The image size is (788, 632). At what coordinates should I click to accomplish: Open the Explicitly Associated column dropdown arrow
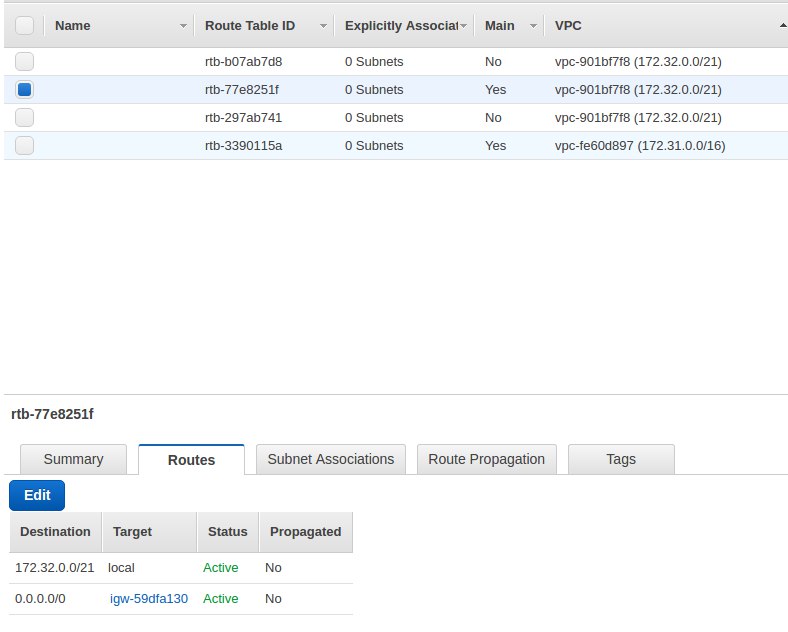click(x=463, y=25)
